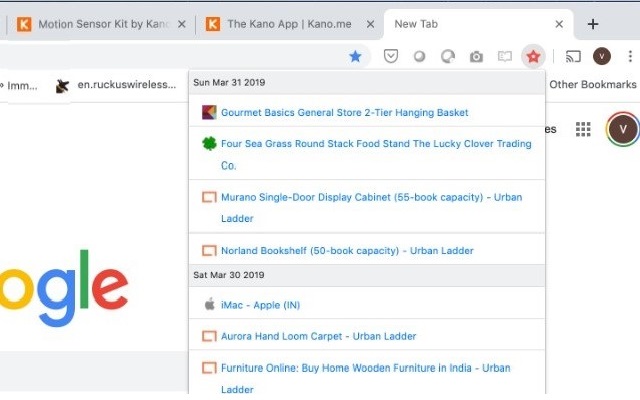Click the ruckuswireless dog favicon
The image size is (640, 400).
tap(62, 86)
